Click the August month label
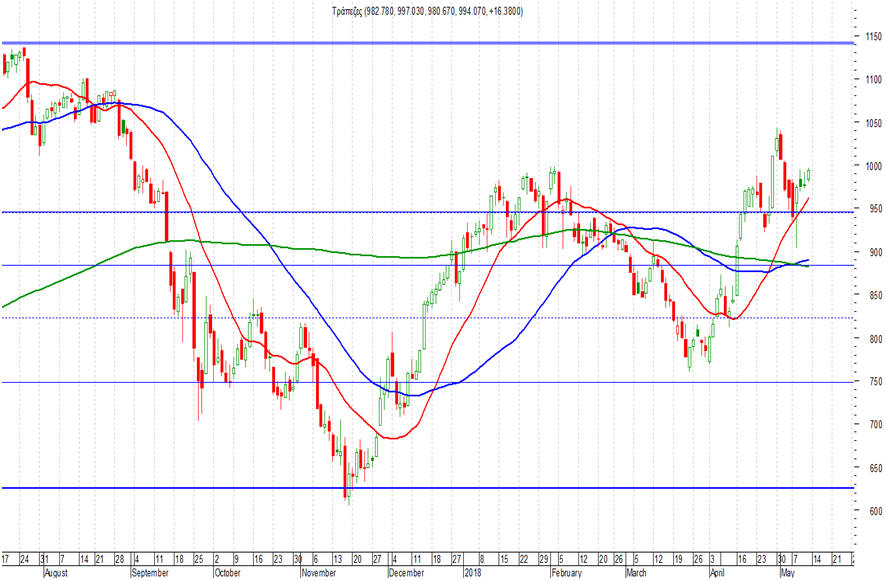This screenshot has width=886, height=580. (x=56, y=573)
